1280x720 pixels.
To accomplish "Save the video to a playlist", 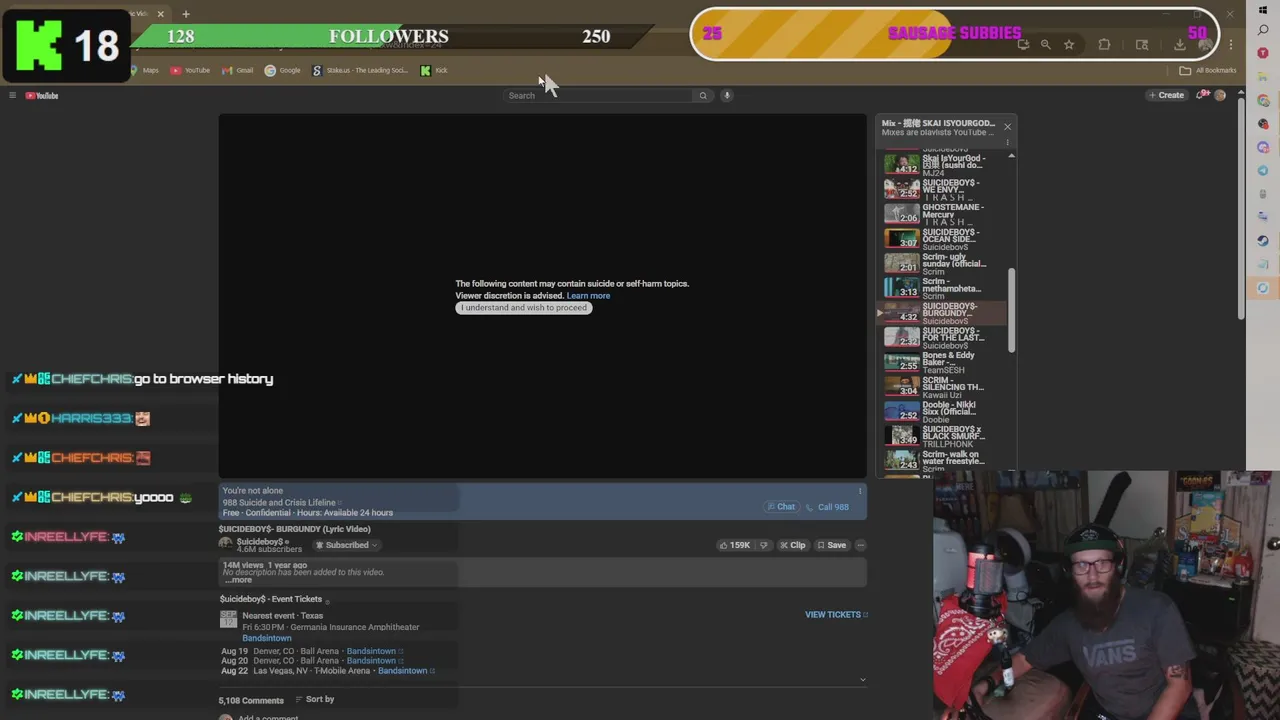I will [x=831, y=545].
